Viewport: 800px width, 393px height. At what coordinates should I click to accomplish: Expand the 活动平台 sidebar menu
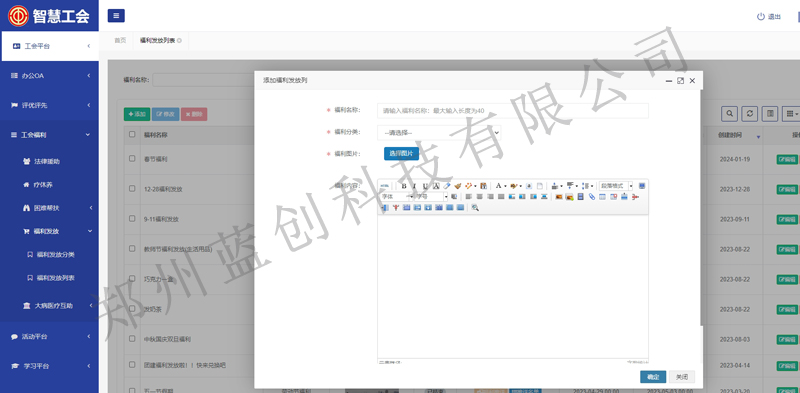(49, 337)
